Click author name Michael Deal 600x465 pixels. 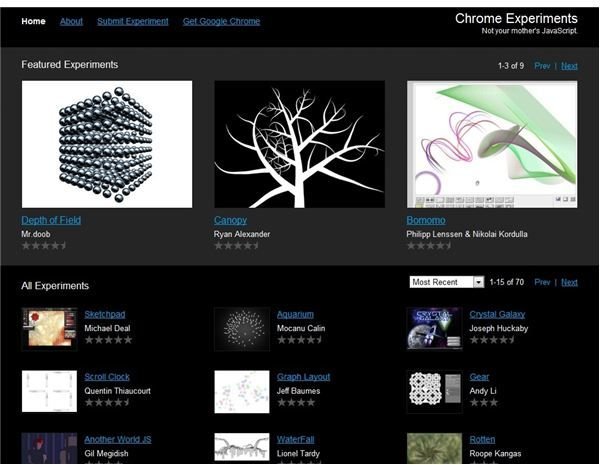107,328
